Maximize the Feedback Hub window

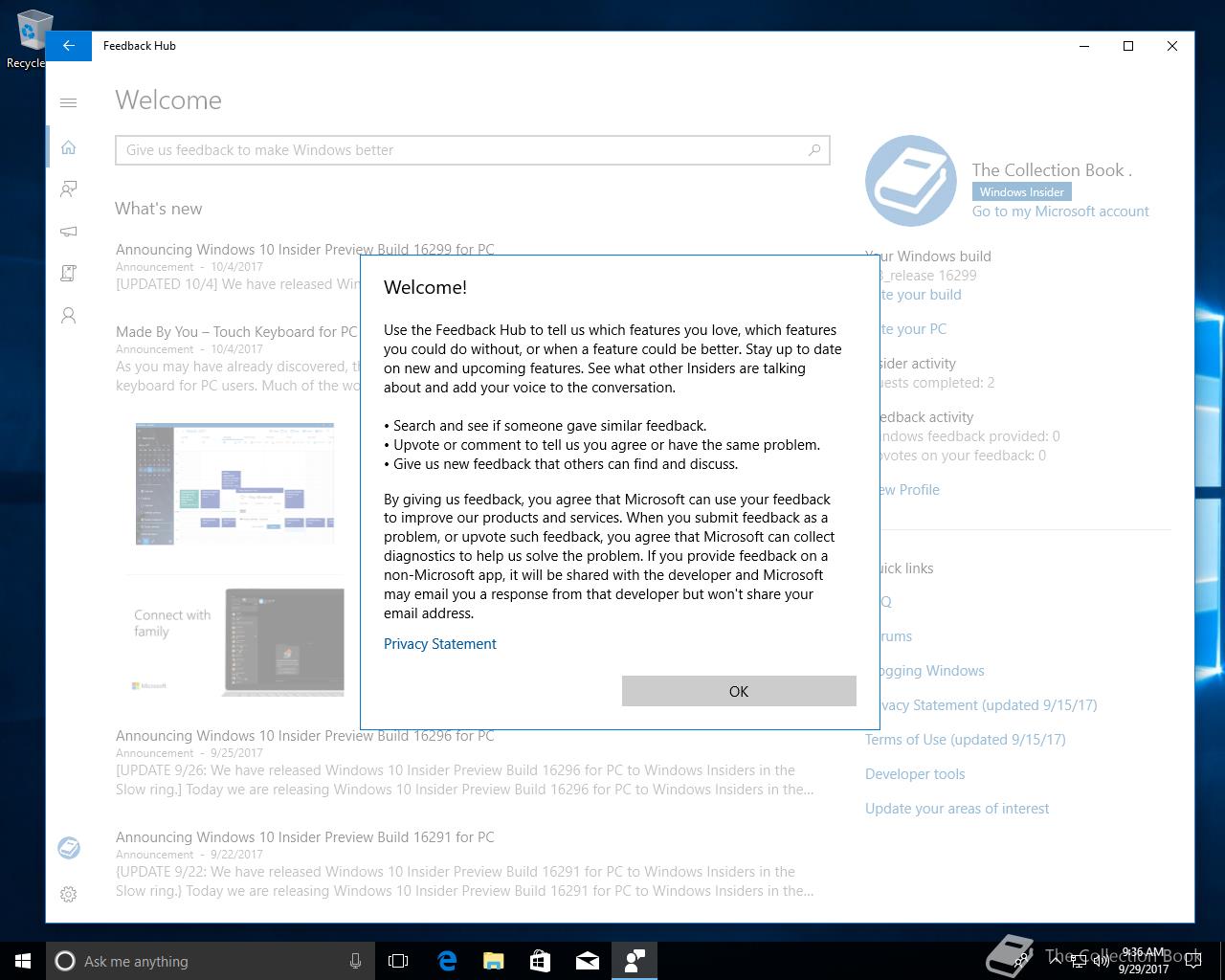[x=1128, y=46]
